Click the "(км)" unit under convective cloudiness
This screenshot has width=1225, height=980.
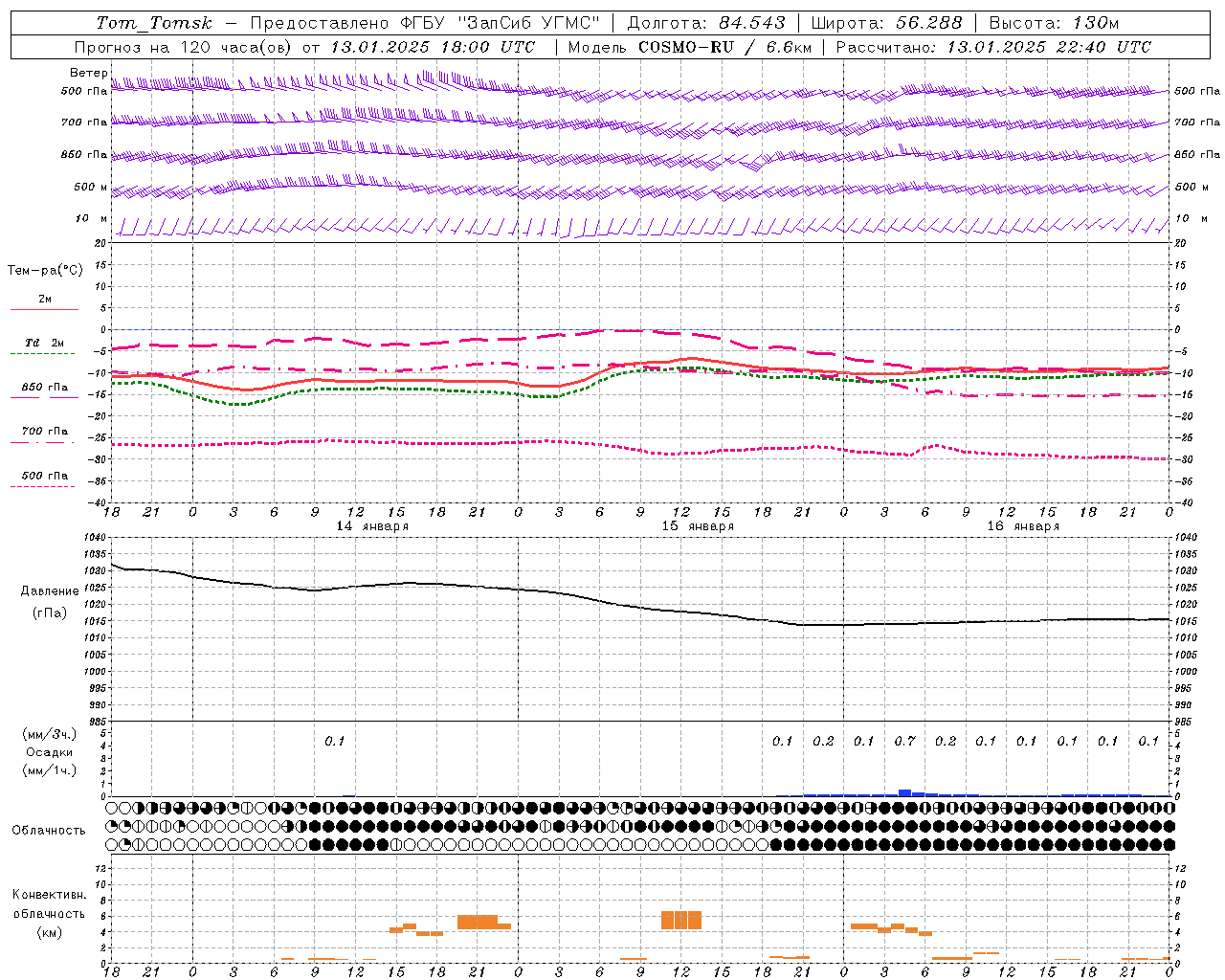coord(50,932)
